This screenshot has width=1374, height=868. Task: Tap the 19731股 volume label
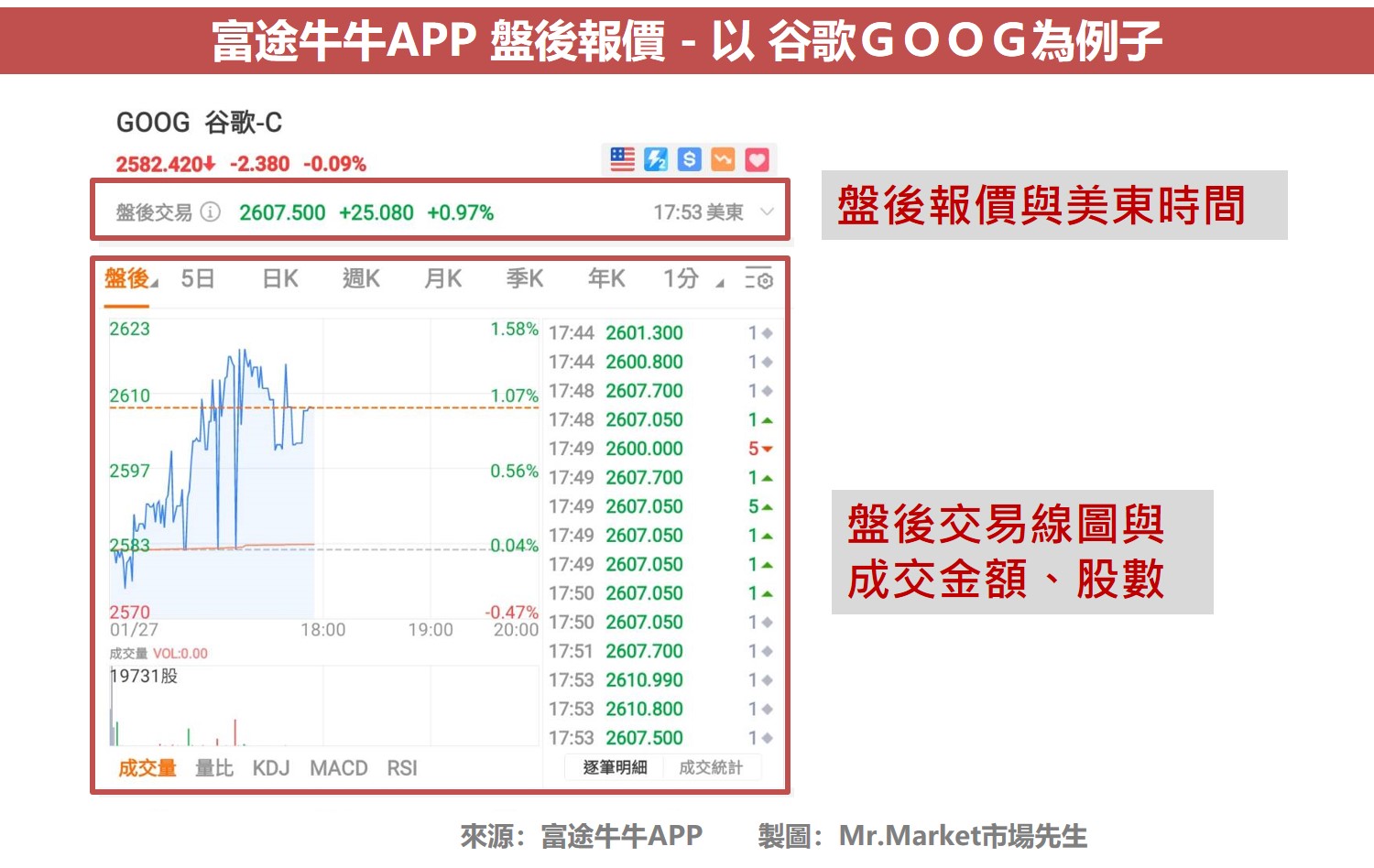pos(144,676)
